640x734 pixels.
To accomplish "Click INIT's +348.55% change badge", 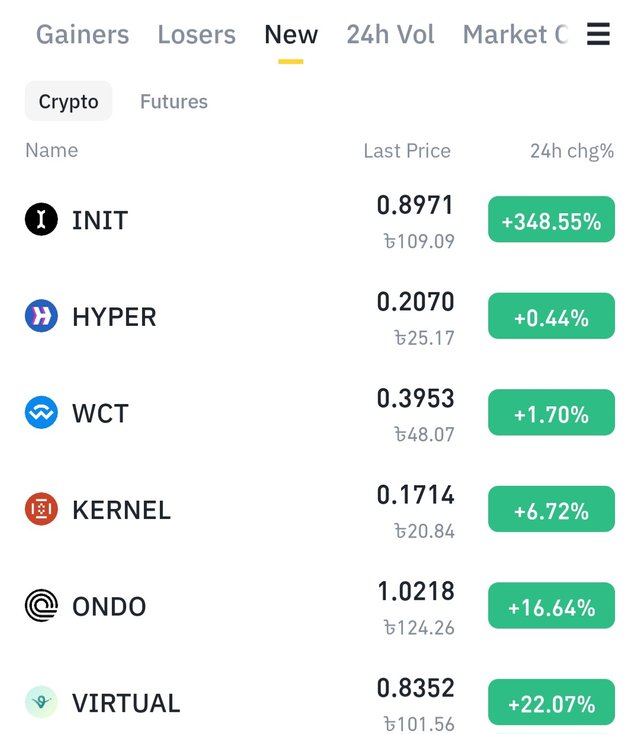I will [551, 220].
